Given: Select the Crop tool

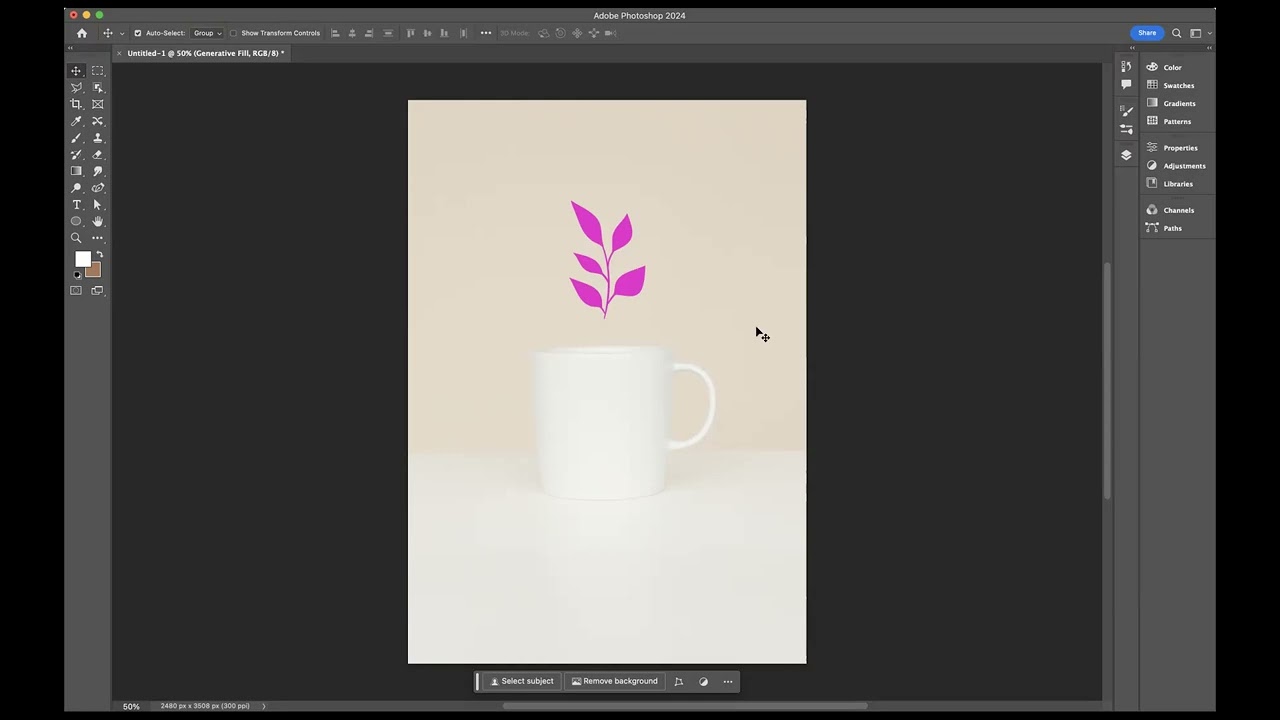Looking at the screenshot, I should 76,104.
